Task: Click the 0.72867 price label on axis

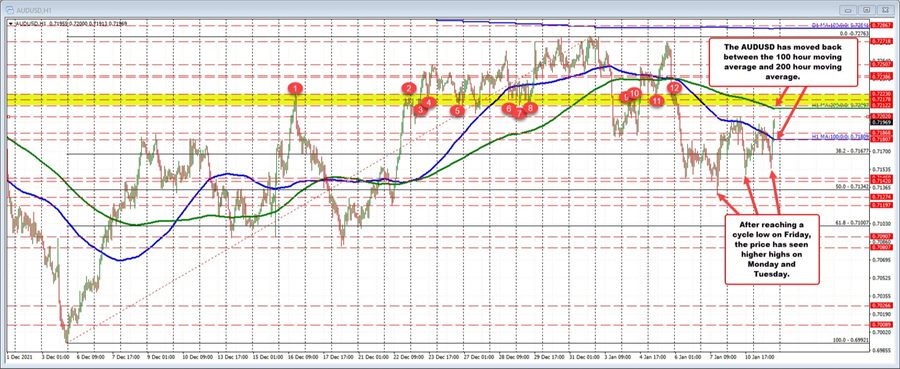Action: coord(883,26)
